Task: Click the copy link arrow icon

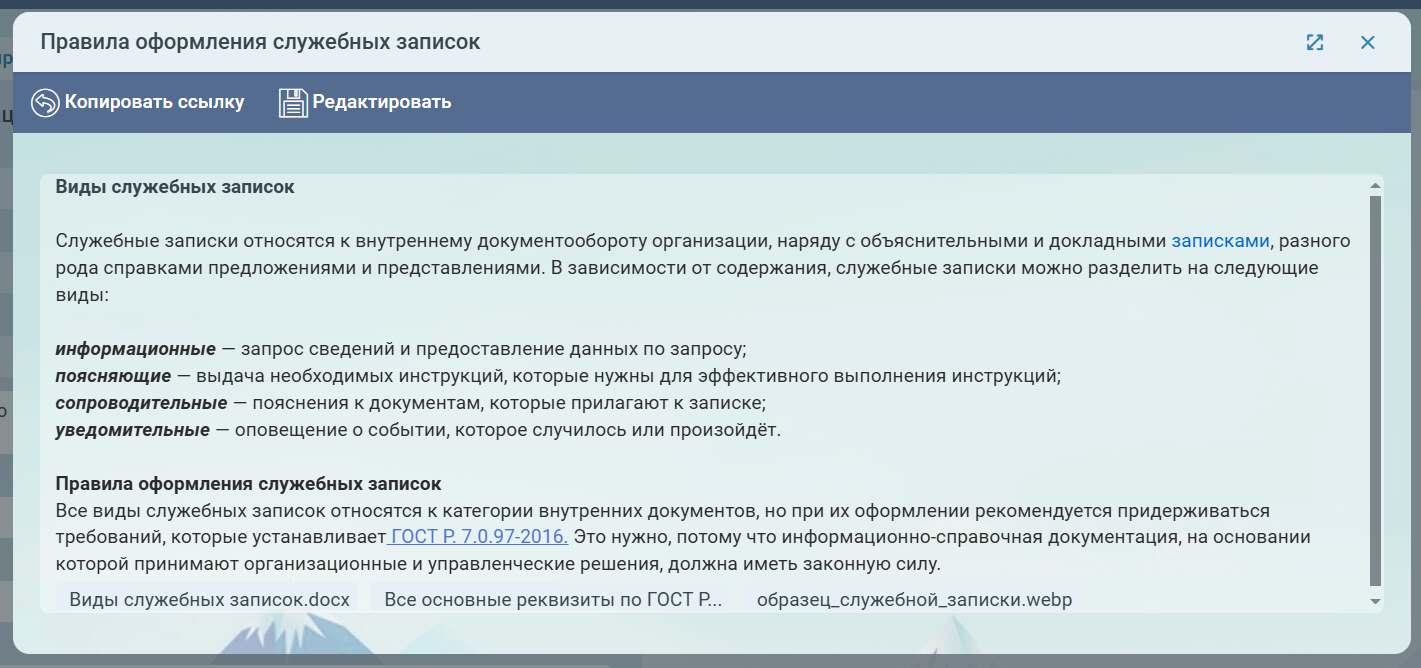Action: [45, 103]
